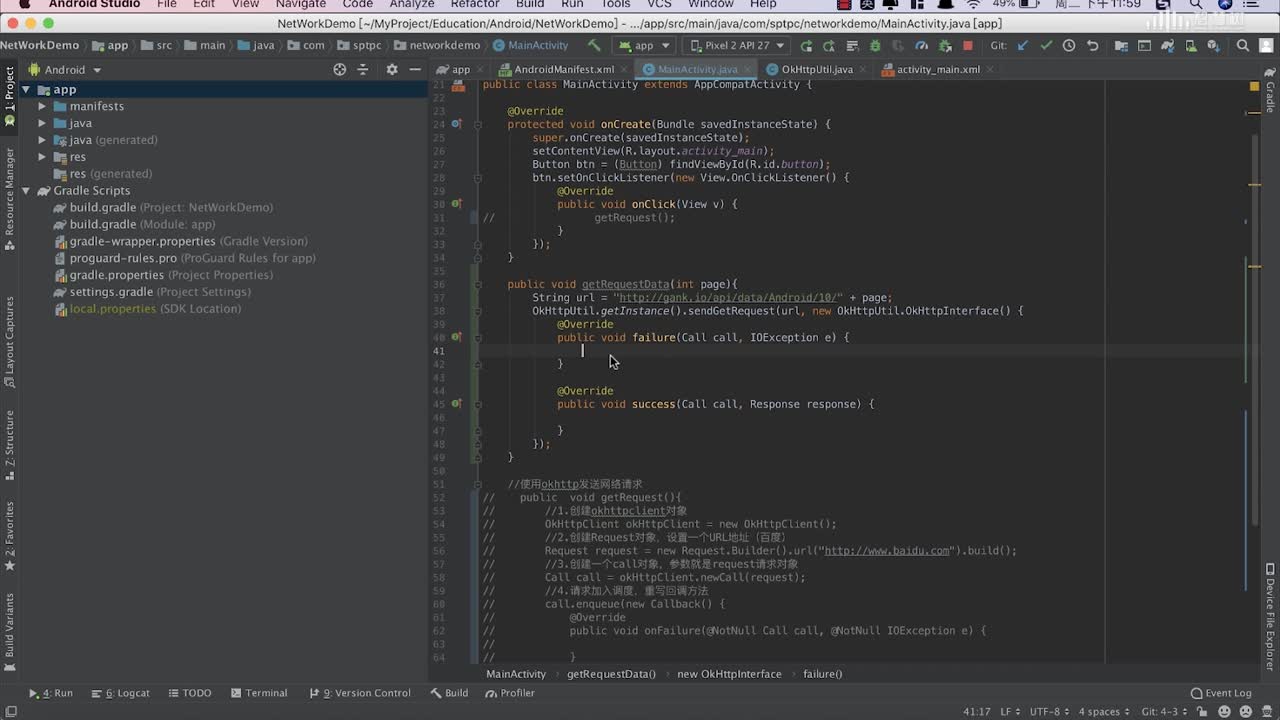Toggle the Layout Captures side tab
The height and width of the screenshot is (720, 1280).
tap(10, 342)
